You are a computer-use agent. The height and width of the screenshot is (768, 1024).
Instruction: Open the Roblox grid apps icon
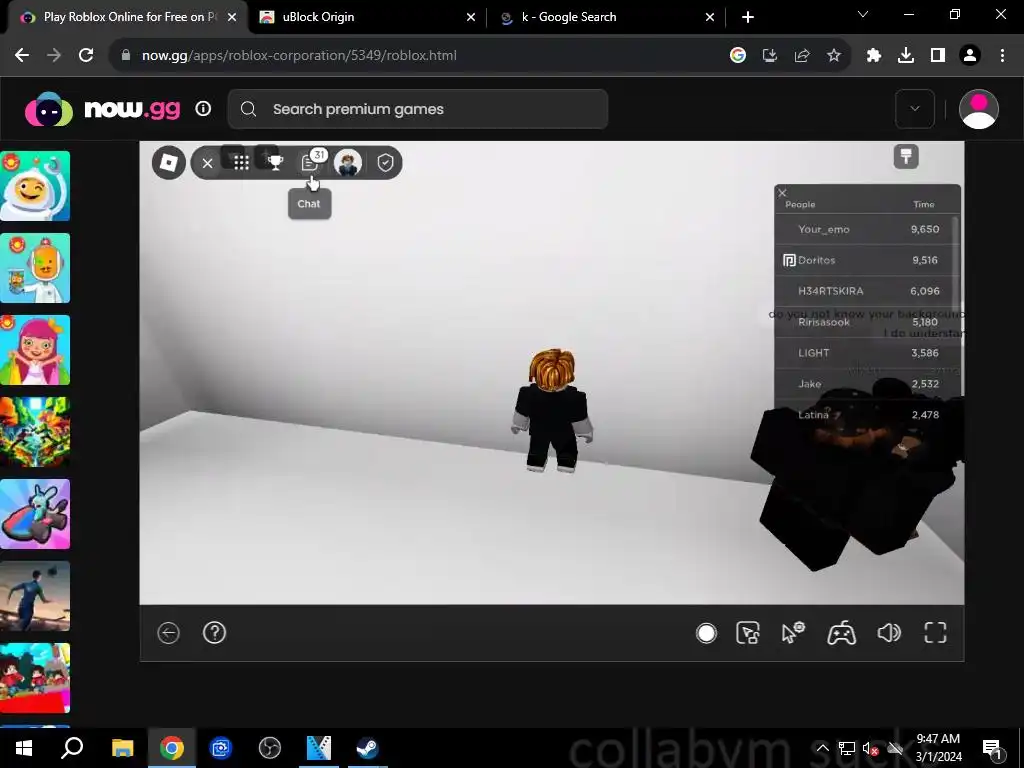241,163
